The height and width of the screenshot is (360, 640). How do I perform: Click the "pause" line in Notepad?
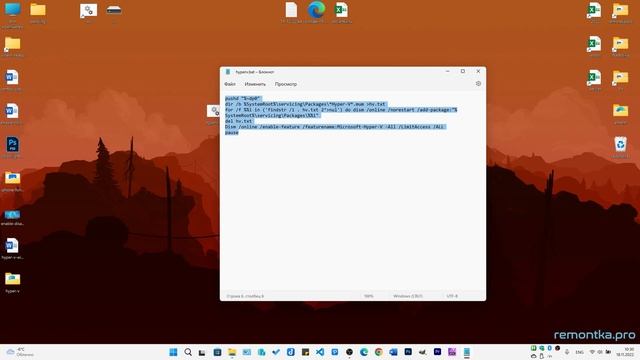click(x=231, y=133)
